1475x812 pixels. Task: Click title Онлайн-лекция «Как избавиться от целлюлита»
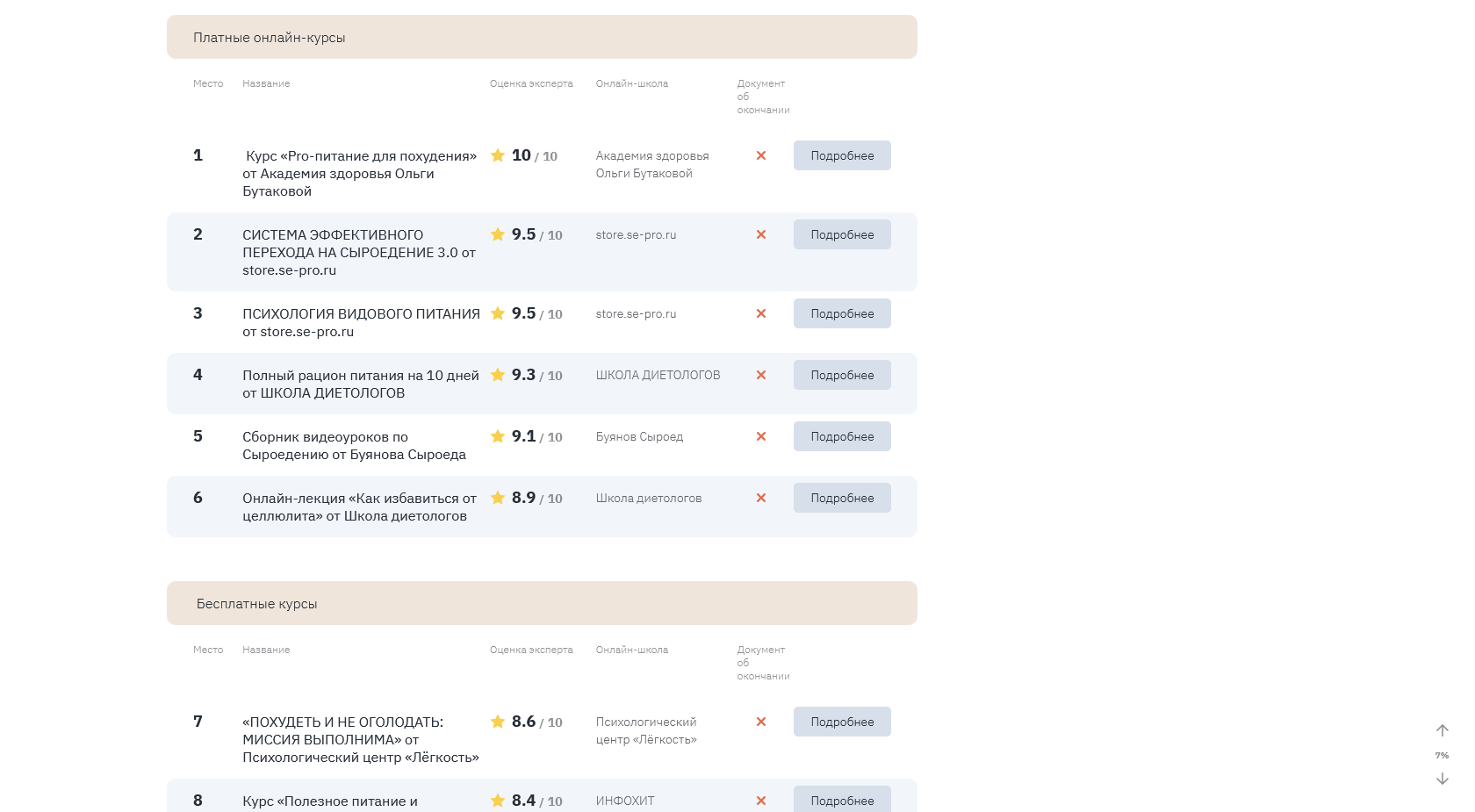click(x=359, y=507)
